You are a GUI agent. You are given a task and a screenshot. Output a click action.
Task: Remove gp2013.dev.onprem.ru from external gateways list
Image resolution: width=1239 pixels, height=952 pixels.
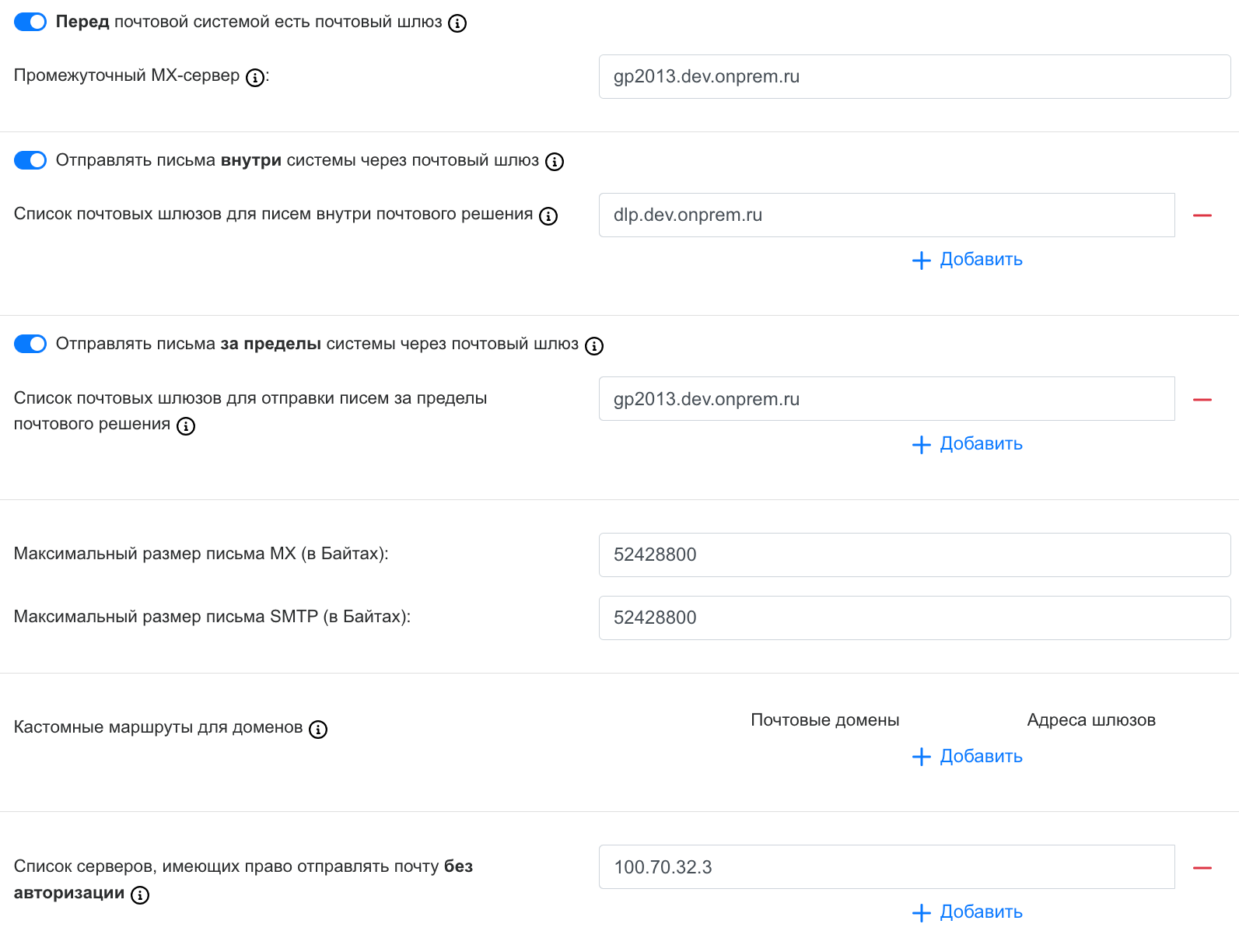pyautogui.click(x=1202, y=400)
